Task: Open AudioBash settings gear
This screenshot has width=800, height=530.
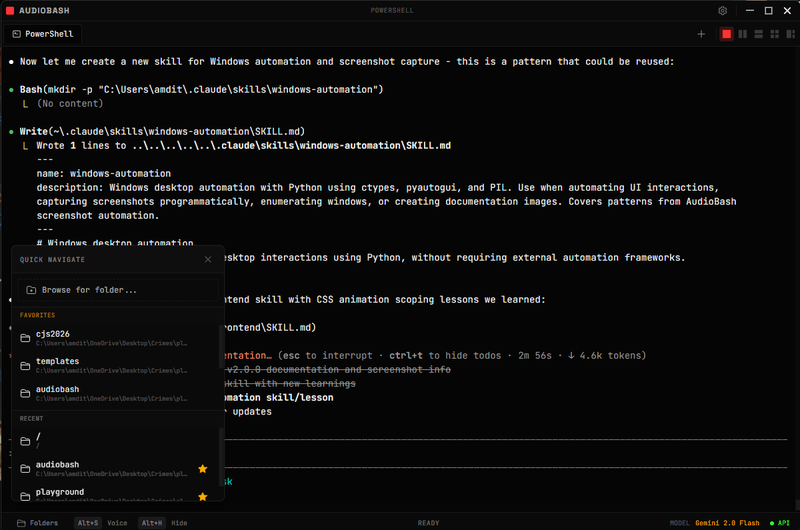Action: click(x=723, y=11)
